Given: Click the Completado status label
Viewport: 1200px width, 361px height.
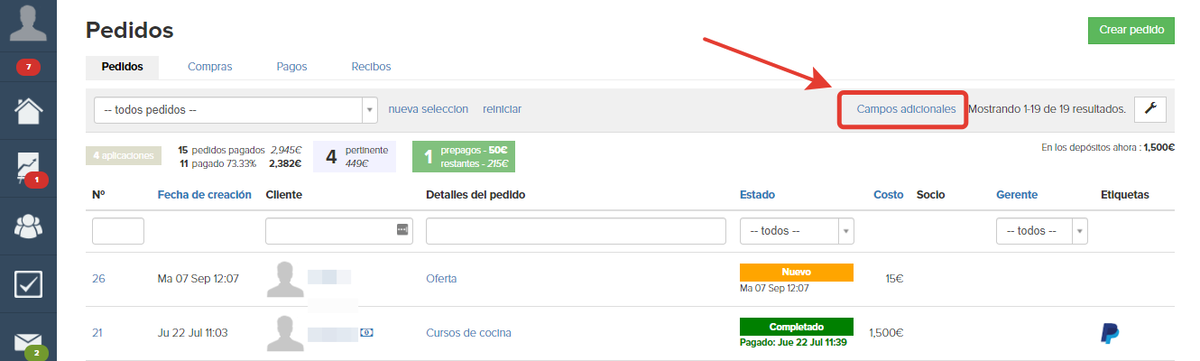Looking at the screenshot, I should 796,326.
